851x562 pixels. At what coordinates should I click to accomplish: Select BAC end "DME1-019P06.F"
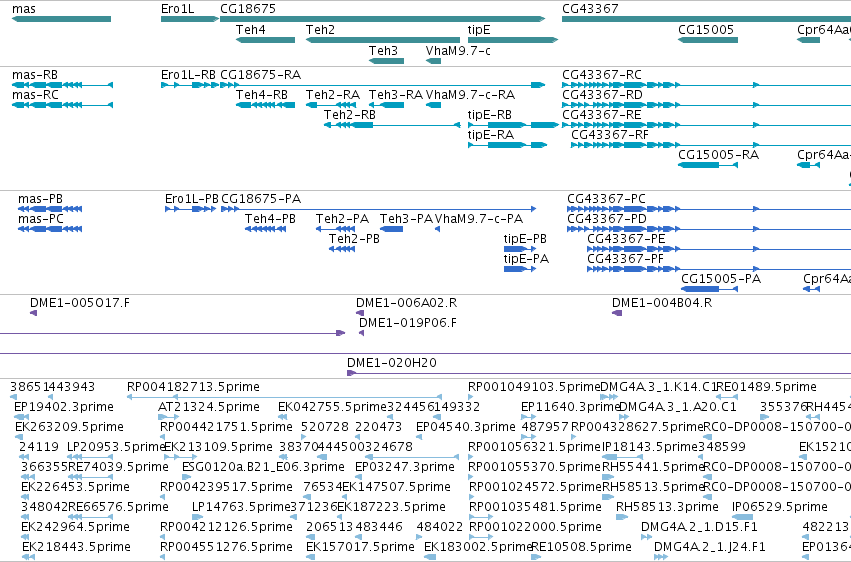408,323
